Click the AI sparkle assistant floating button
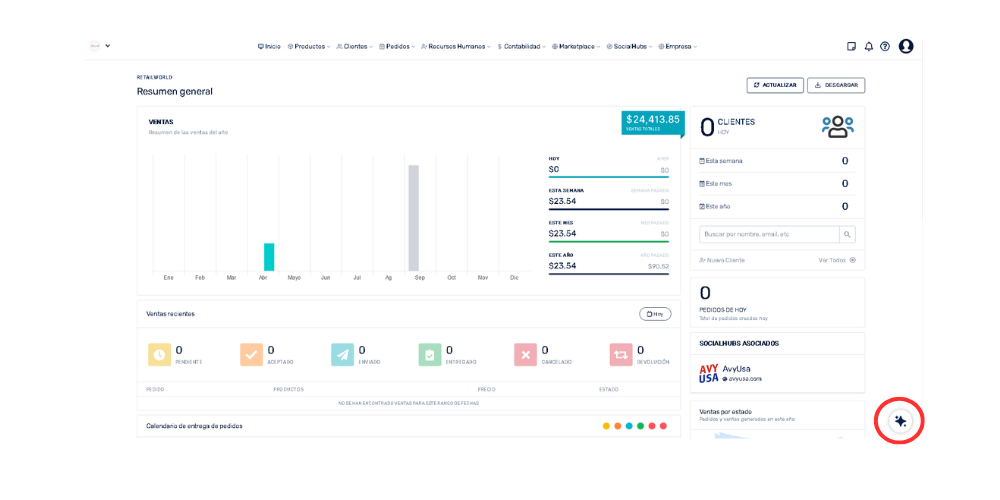Viewport: 1000px width, 500px height. click(900, 421)
